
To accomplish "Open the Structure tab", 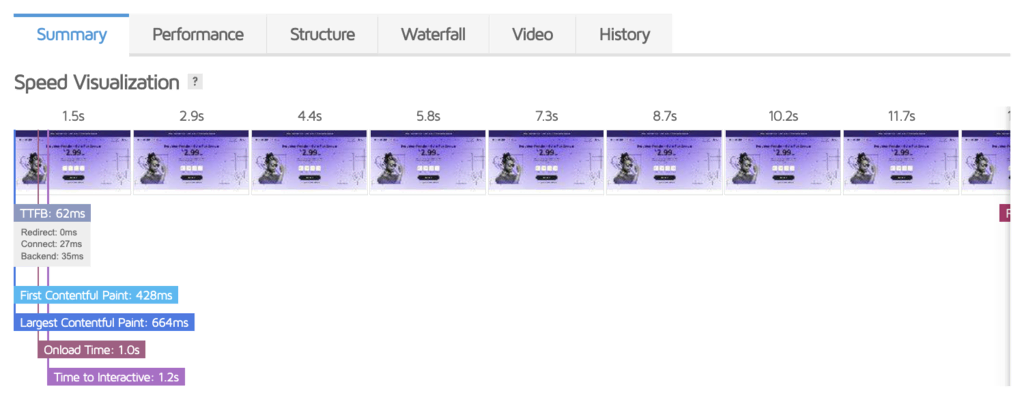I will (323, 35).
